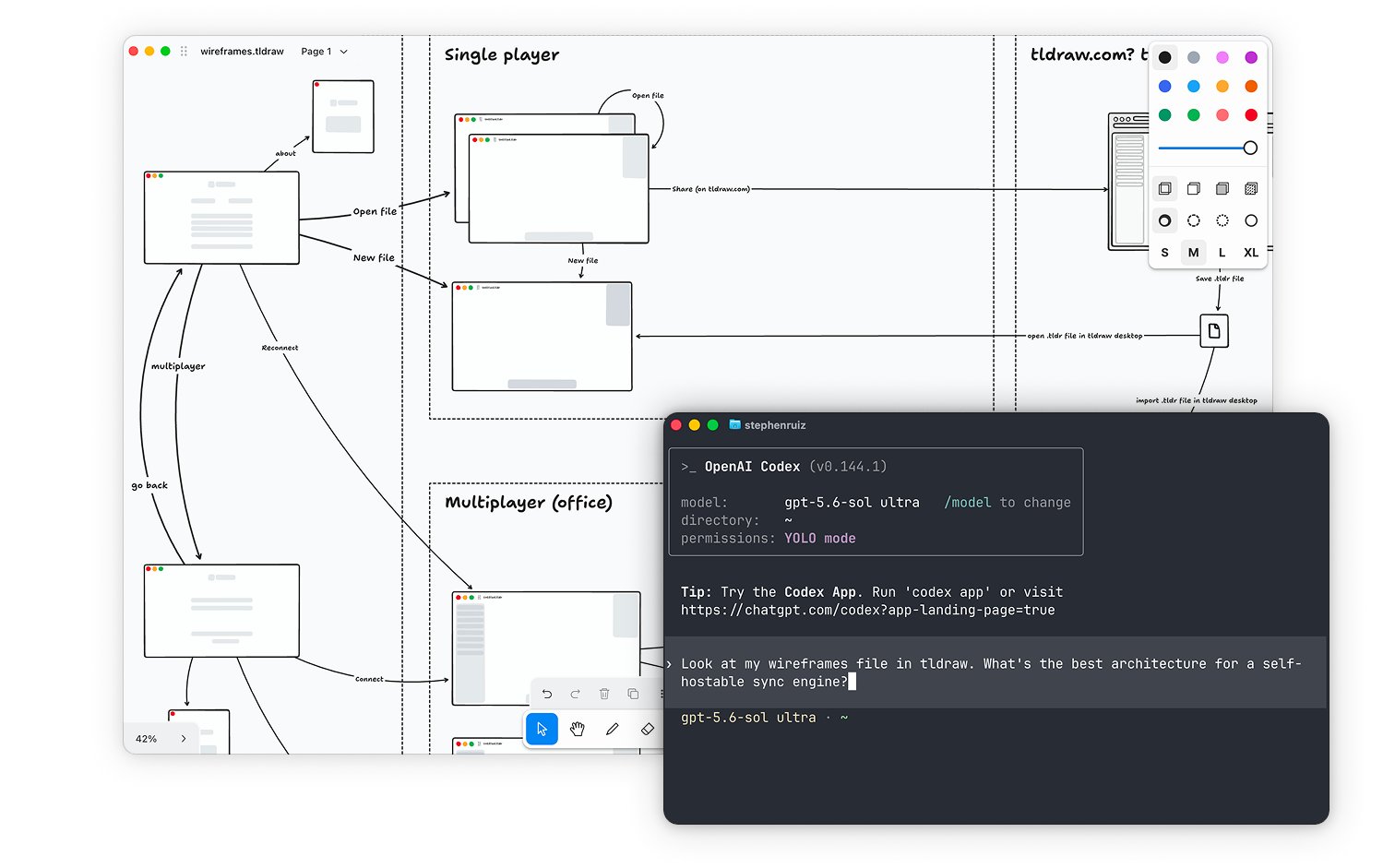This screenshot has height=868, width=1395.
Task: Click the opacity slider handle
Action: [1250, 148]
